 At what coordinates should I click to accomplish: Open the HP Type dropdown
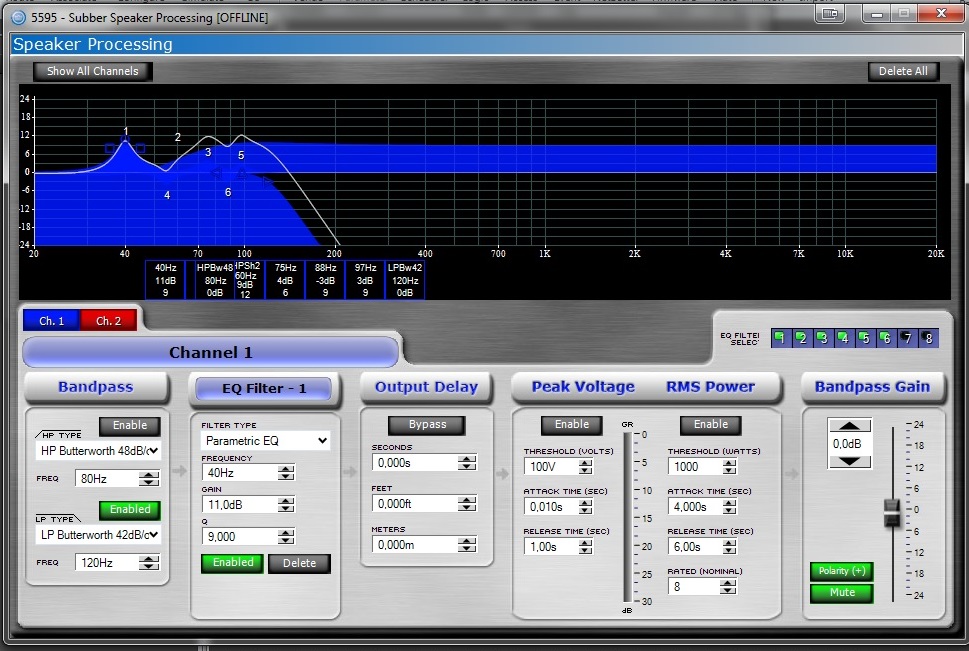tap(97, 450)
